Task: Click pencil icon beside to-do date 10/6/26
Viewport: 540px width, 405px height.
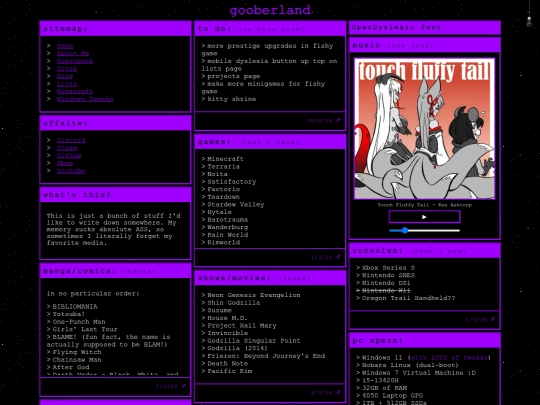Action: (x=338, y=120)
